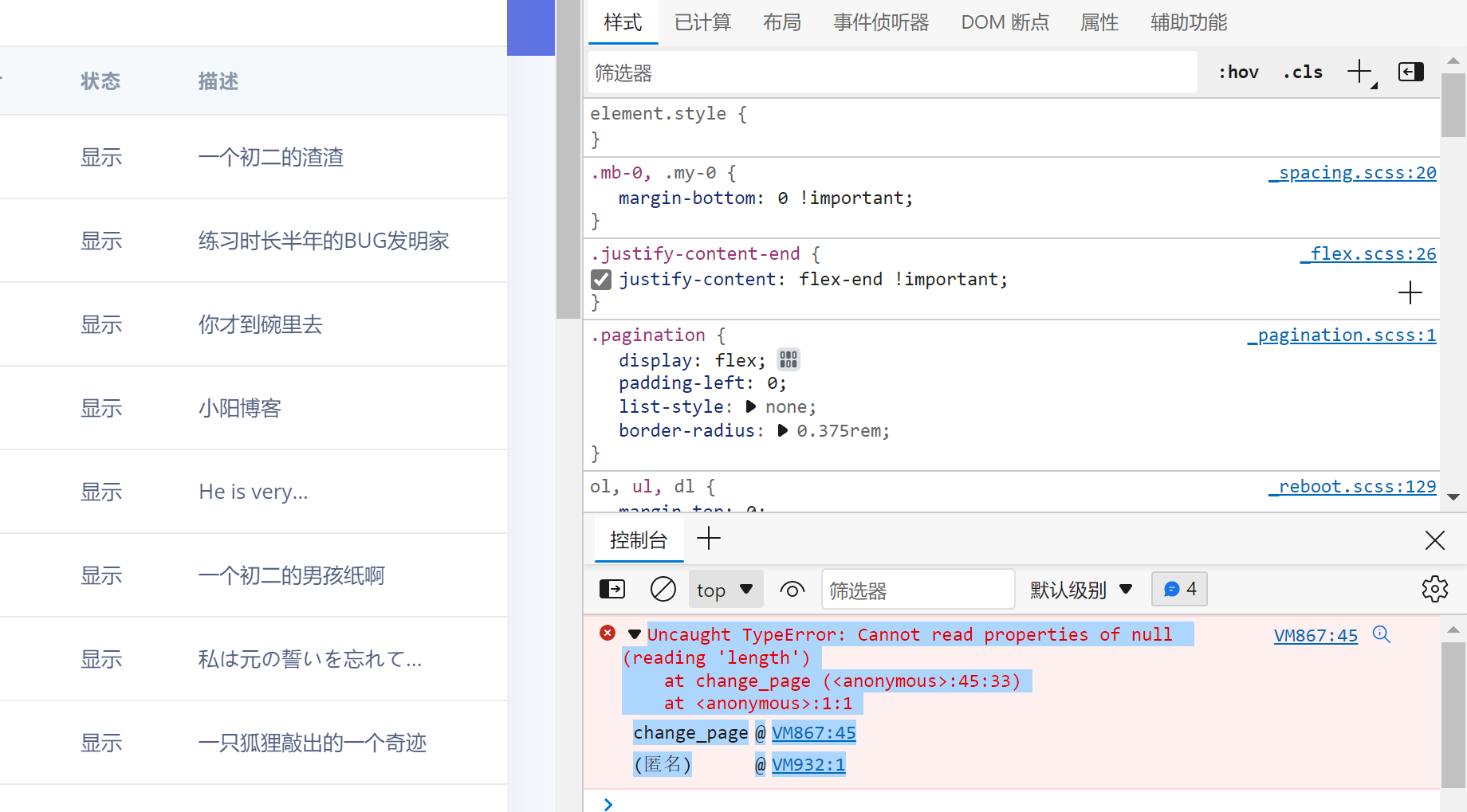Add a new style rule with plus button
The image size is (1467, 812).
(x=1356, y=71)
